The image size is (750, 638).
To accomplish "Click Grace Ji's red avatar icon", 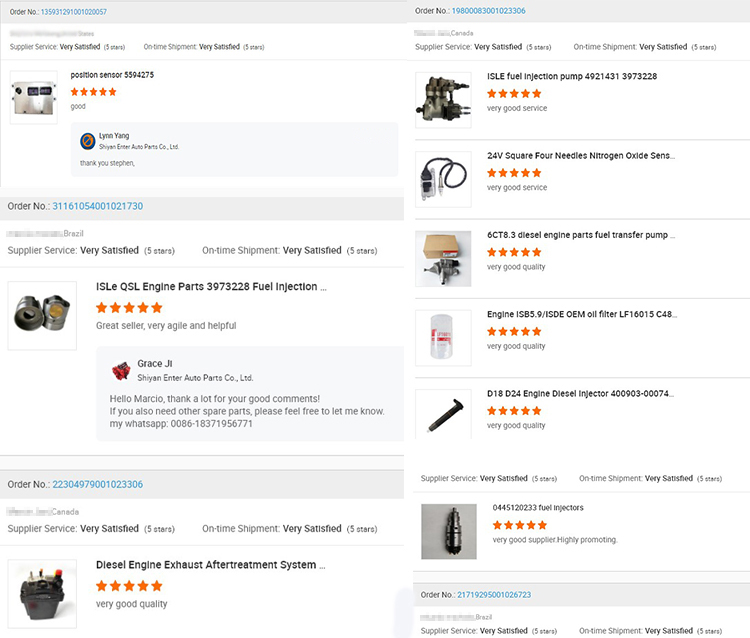I will coord(121,370).
